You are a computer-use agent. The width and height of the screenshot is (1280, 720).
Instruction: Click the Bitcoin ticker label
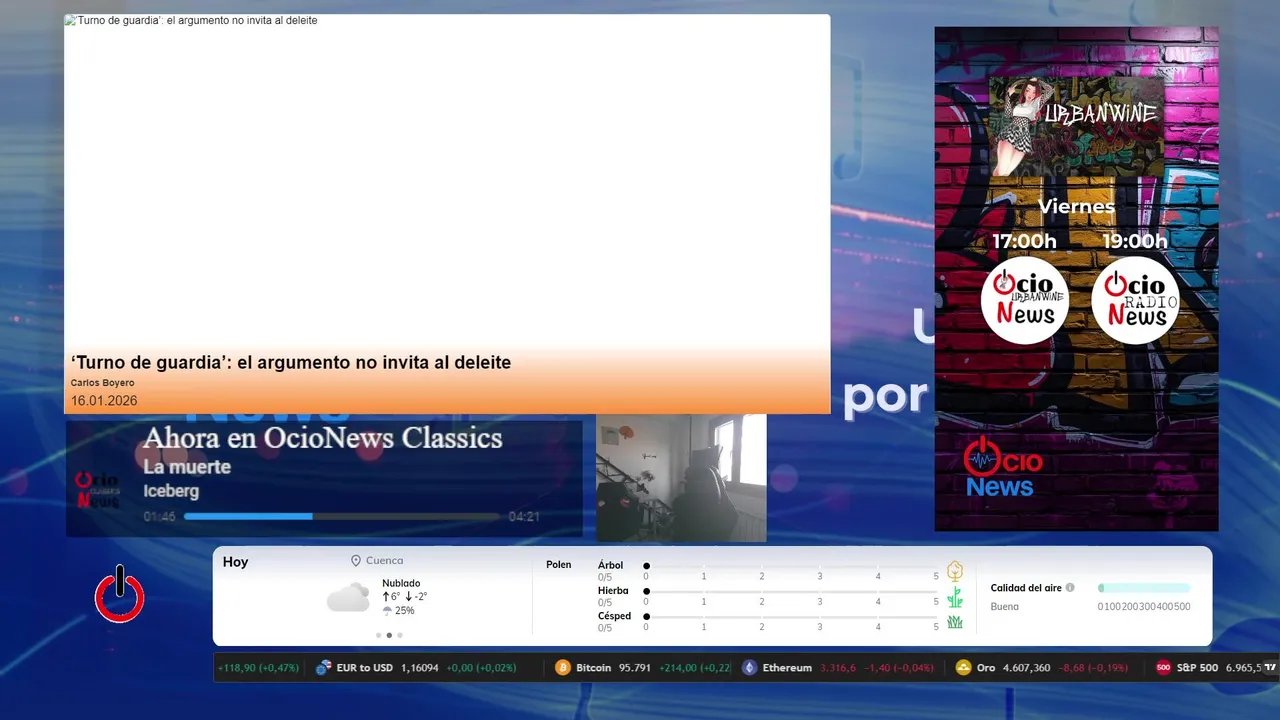point(593,667)
